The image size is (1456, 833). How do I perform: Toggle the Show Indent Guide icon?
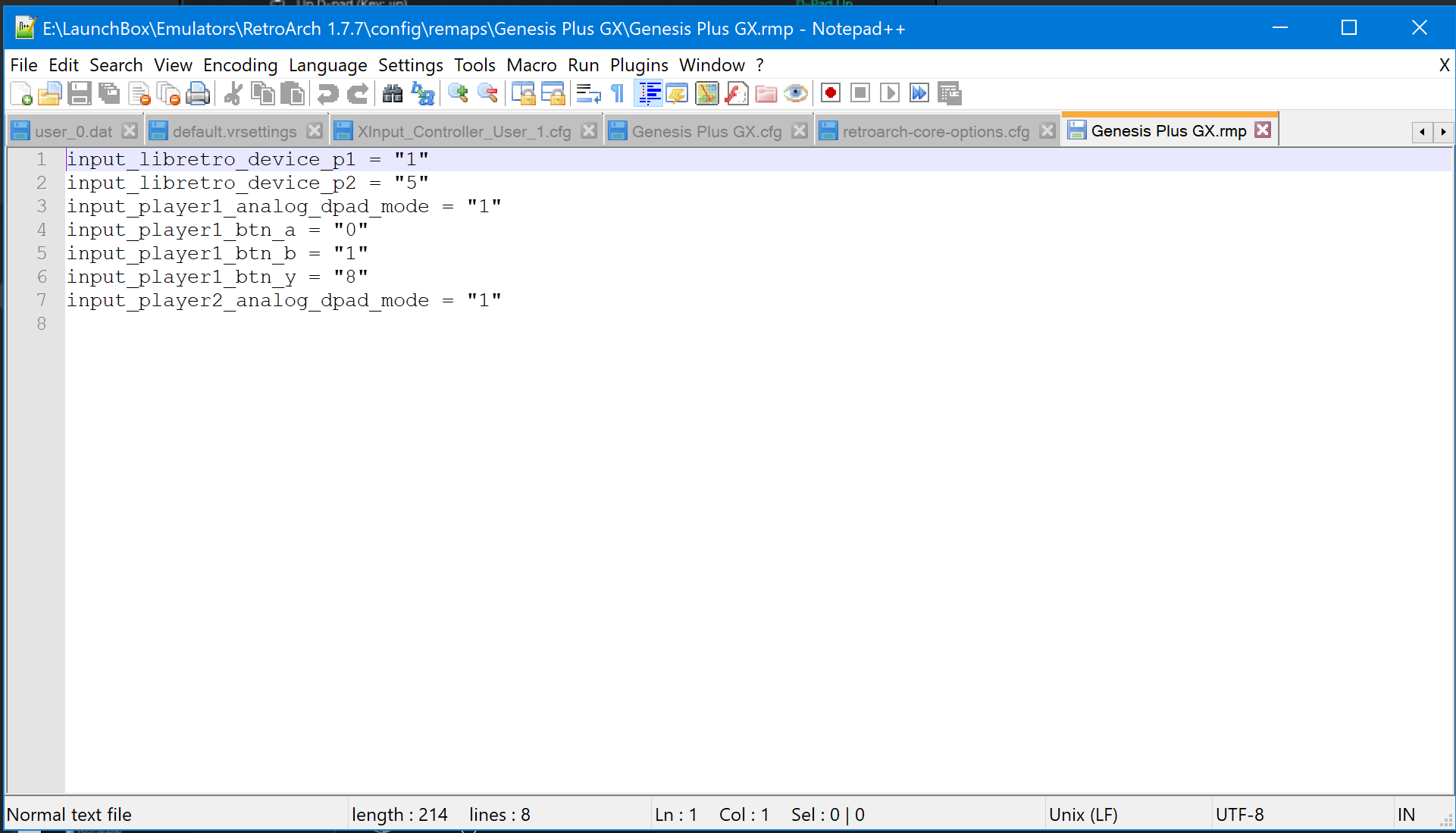click(648, 93)
